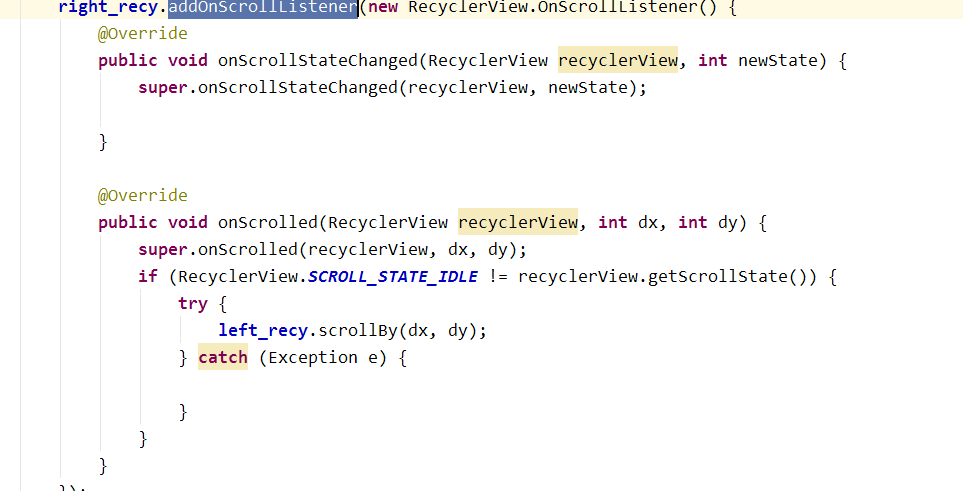Click the if keyword
Screen dimensions: 963x491
pyautogui.click(x=148, y=277)
